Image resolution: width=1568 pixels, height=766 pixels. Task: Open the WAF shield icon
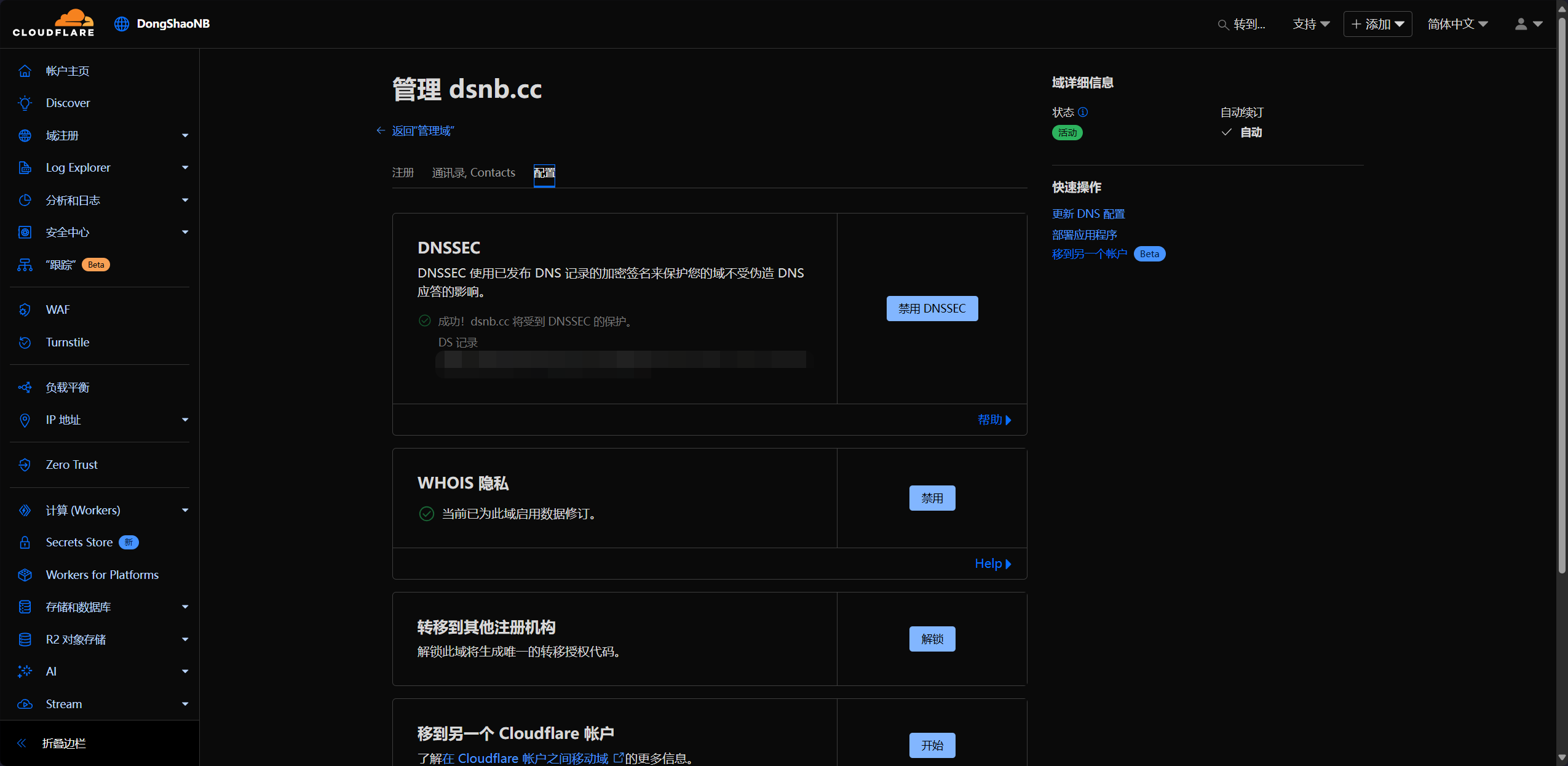[25, 309]
